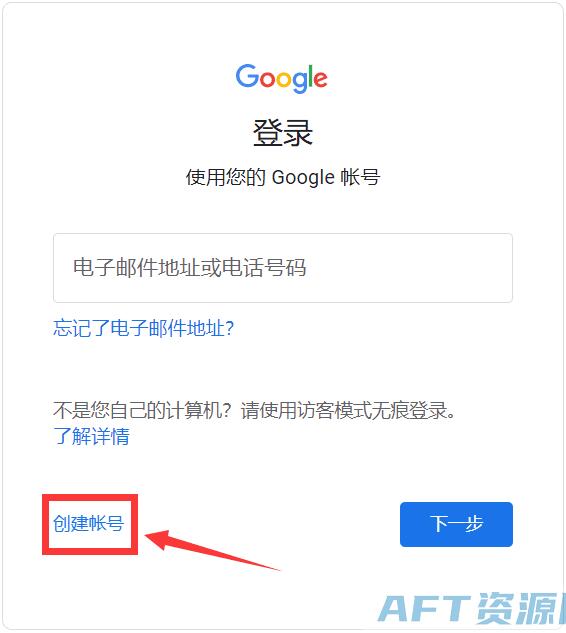
Task: Click the colorful Google logo
Action: click(281, 78)
